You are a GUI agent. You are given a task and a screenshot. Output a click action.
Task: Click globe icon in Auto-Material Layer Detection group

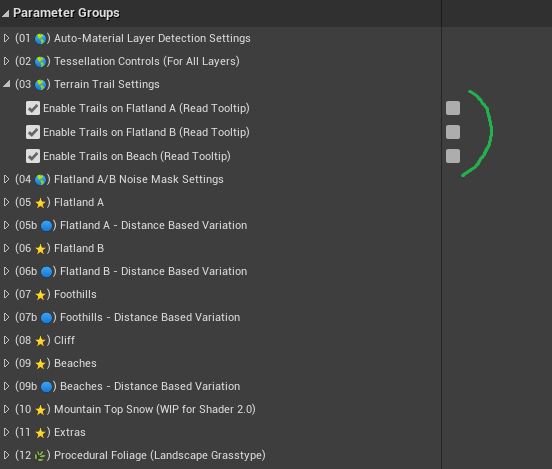pos(40,39)
